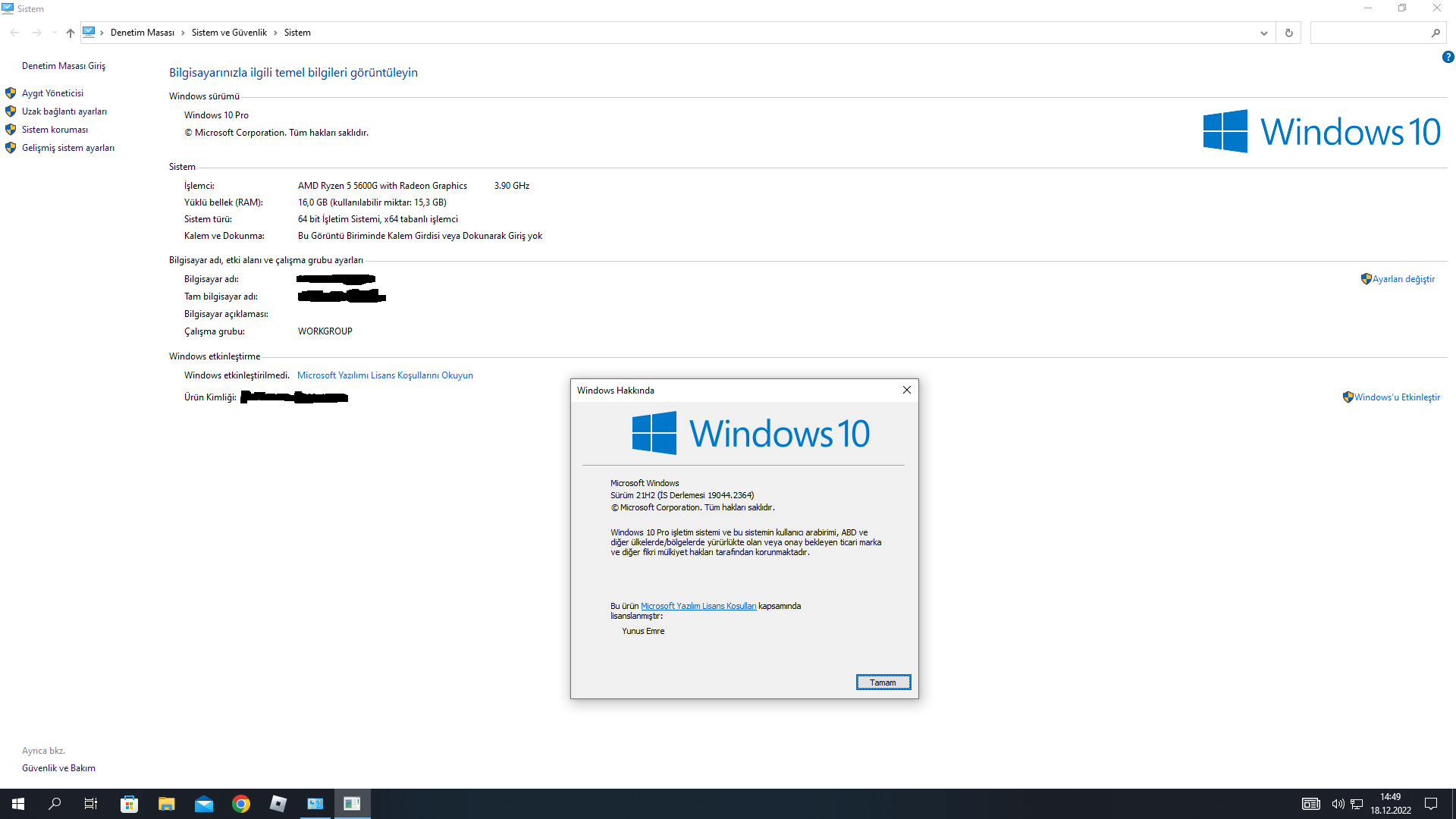Click the Windows'u Etkinleştir link

[1397, 397]
